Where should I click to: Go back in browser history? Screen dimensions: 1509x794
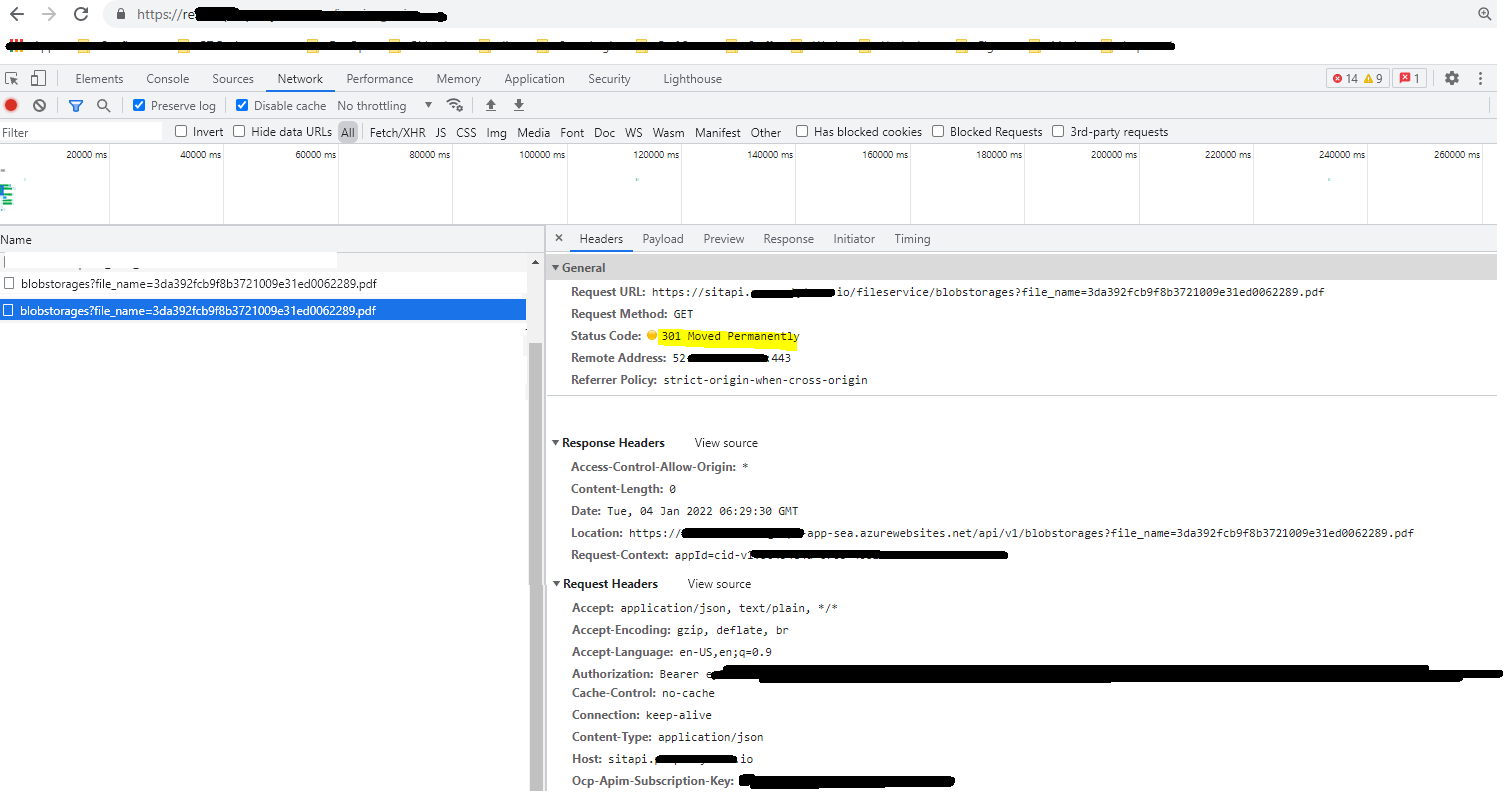(16, 15)
